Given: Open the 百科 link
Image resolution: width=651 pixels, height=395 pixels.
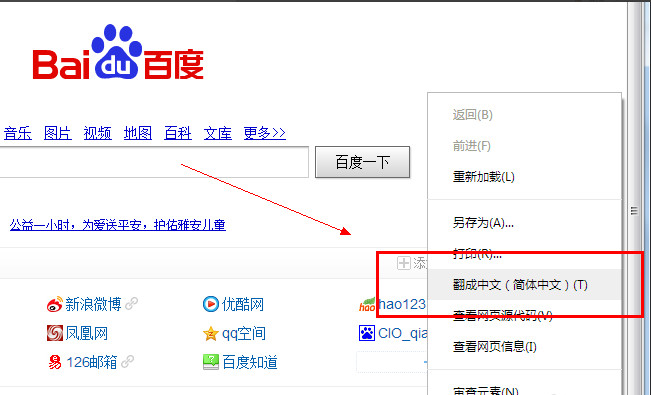Looking at the screenshot, I should pos(178,133).
